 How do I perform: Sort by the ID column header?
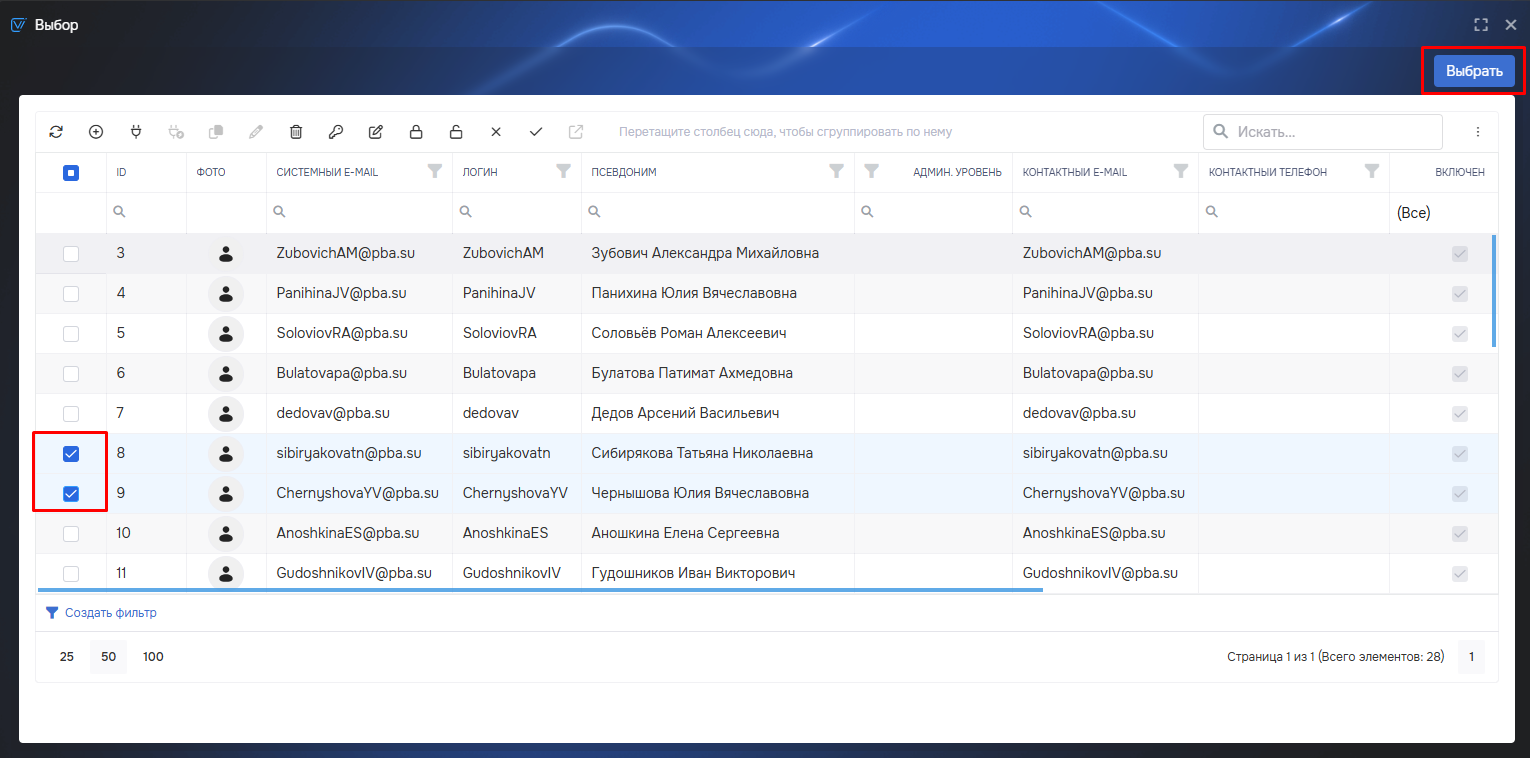tap(121, 172)
